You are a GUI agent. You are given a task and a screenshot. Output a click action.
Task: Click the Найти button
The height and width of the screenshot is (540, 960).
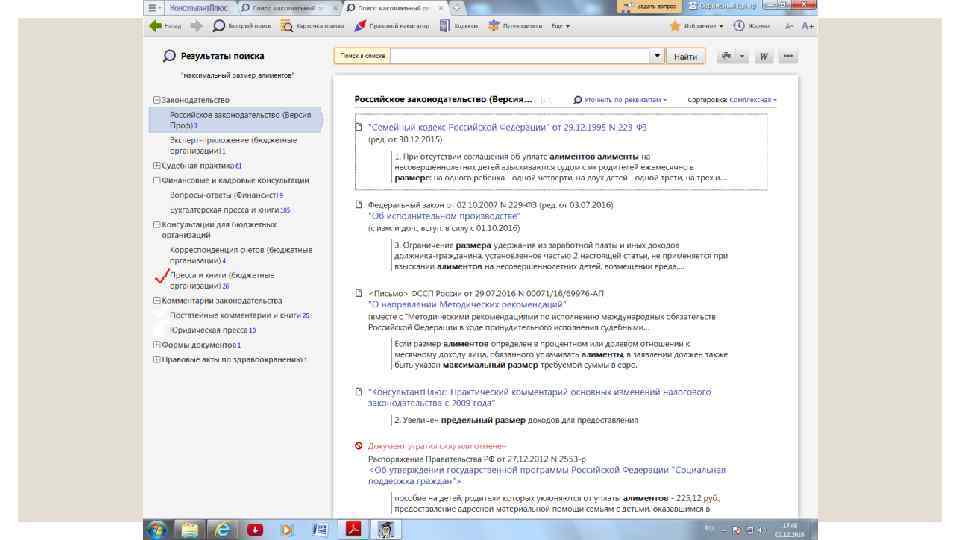[685, 56]
